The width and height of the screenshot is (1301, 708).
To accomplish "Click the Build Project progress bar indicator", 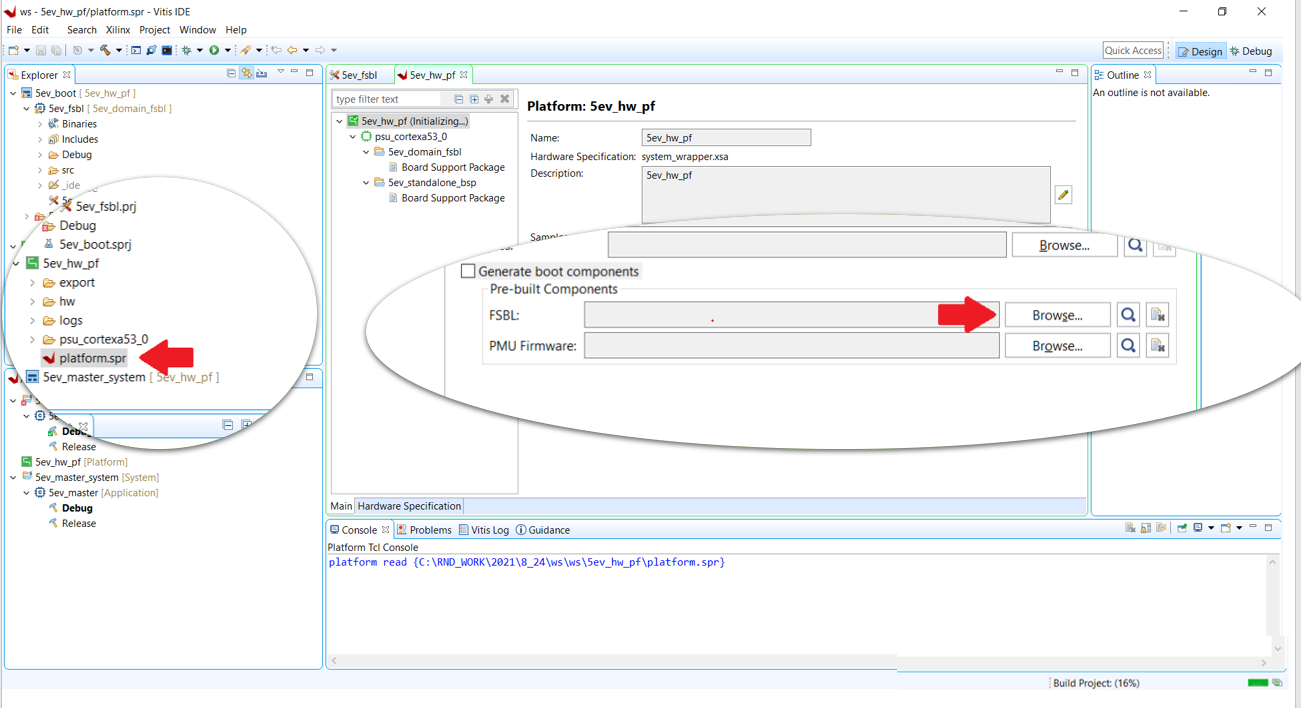I will [1258, 683].
